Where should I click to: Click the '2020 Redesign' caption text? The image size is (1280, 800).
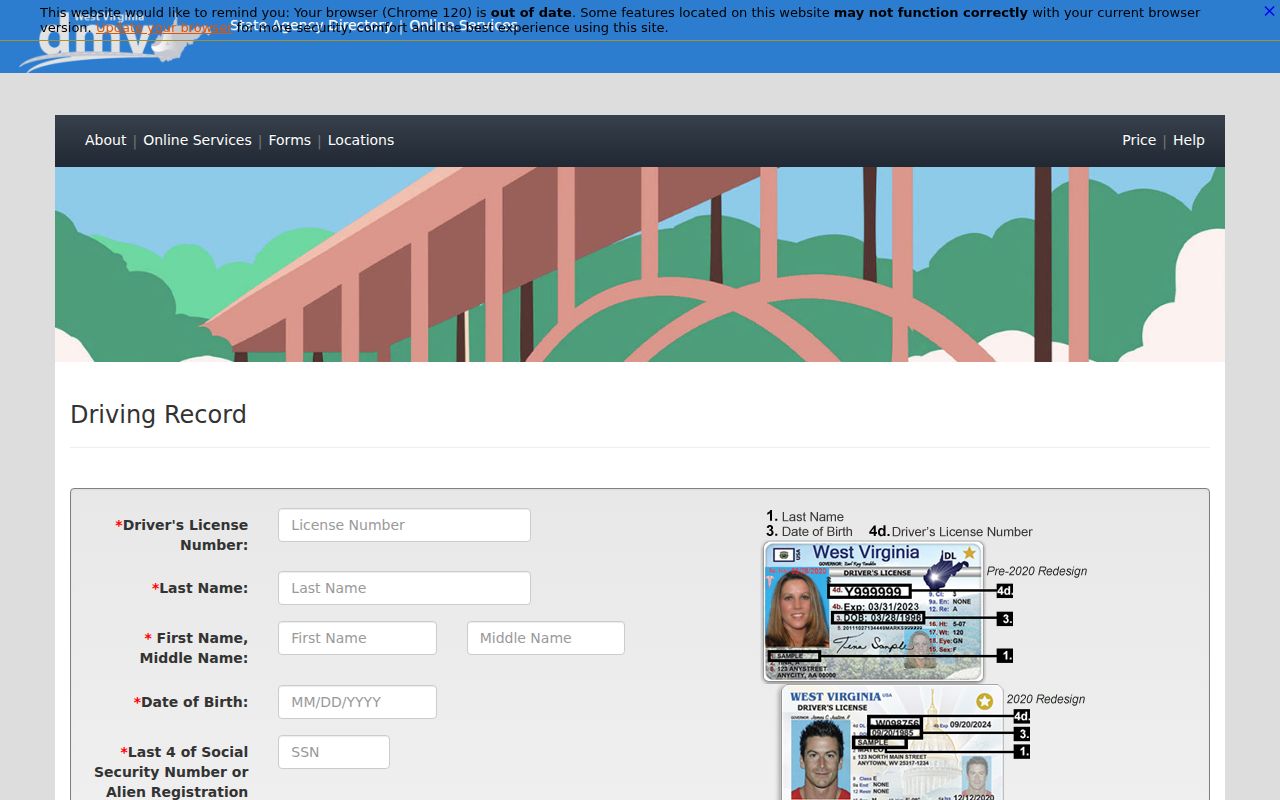(x=1046, y=699)
